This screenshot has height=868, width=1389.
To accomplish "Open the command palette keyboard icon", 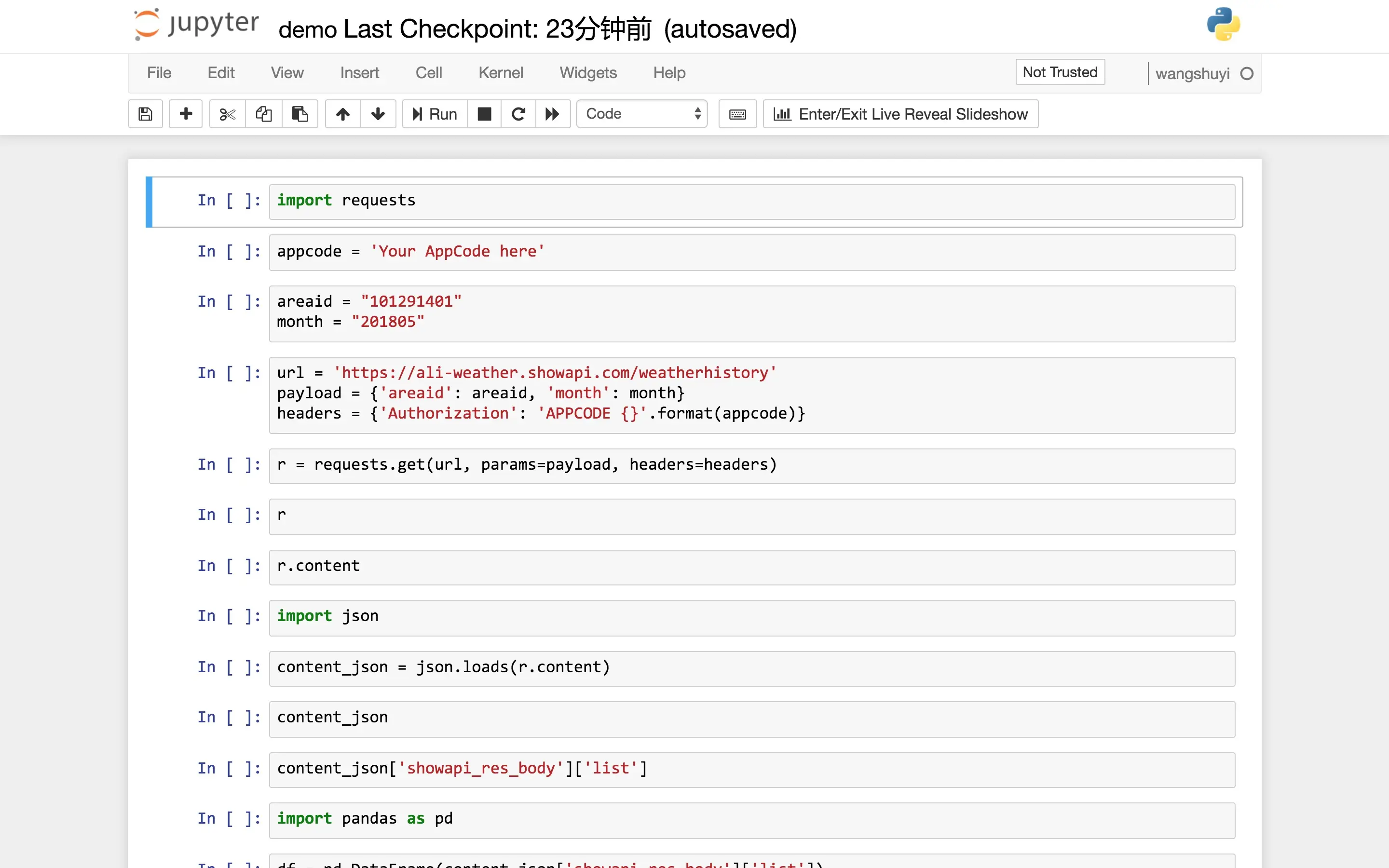I will (x=737, y=114).
